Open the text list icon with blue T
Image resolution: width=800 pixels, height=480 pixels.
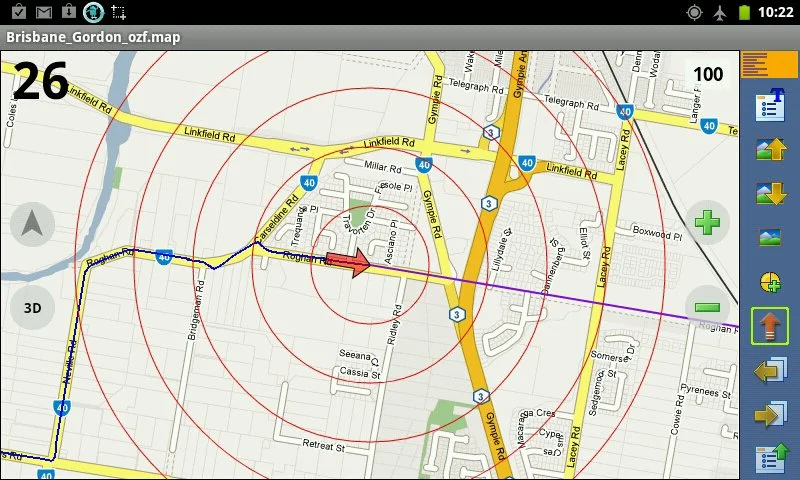click(x=769, y=106)
